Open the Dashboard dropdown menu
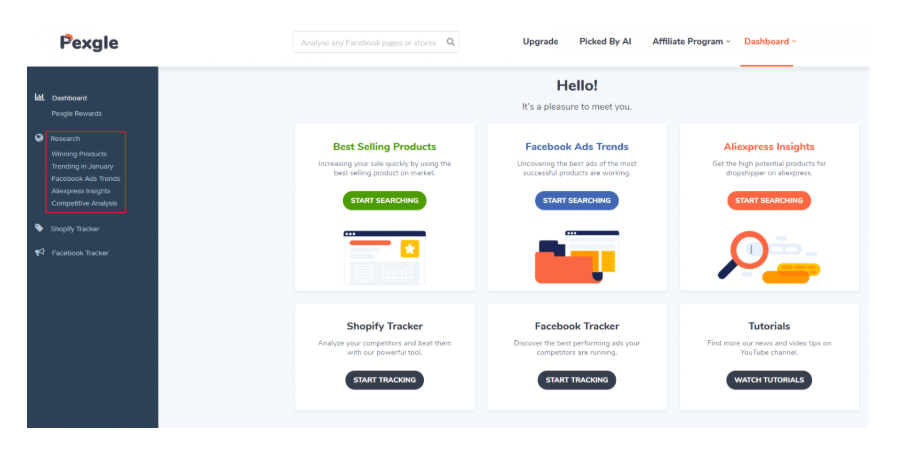Image resolution: width=898 pixels, height=460 pixels. pyautogui.click(x=769, y=42)
